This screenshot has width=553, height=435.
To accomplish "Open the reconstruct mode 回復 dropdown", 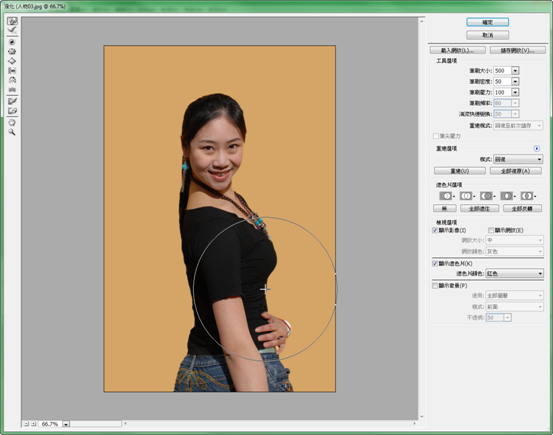I will tap(518, 159).
